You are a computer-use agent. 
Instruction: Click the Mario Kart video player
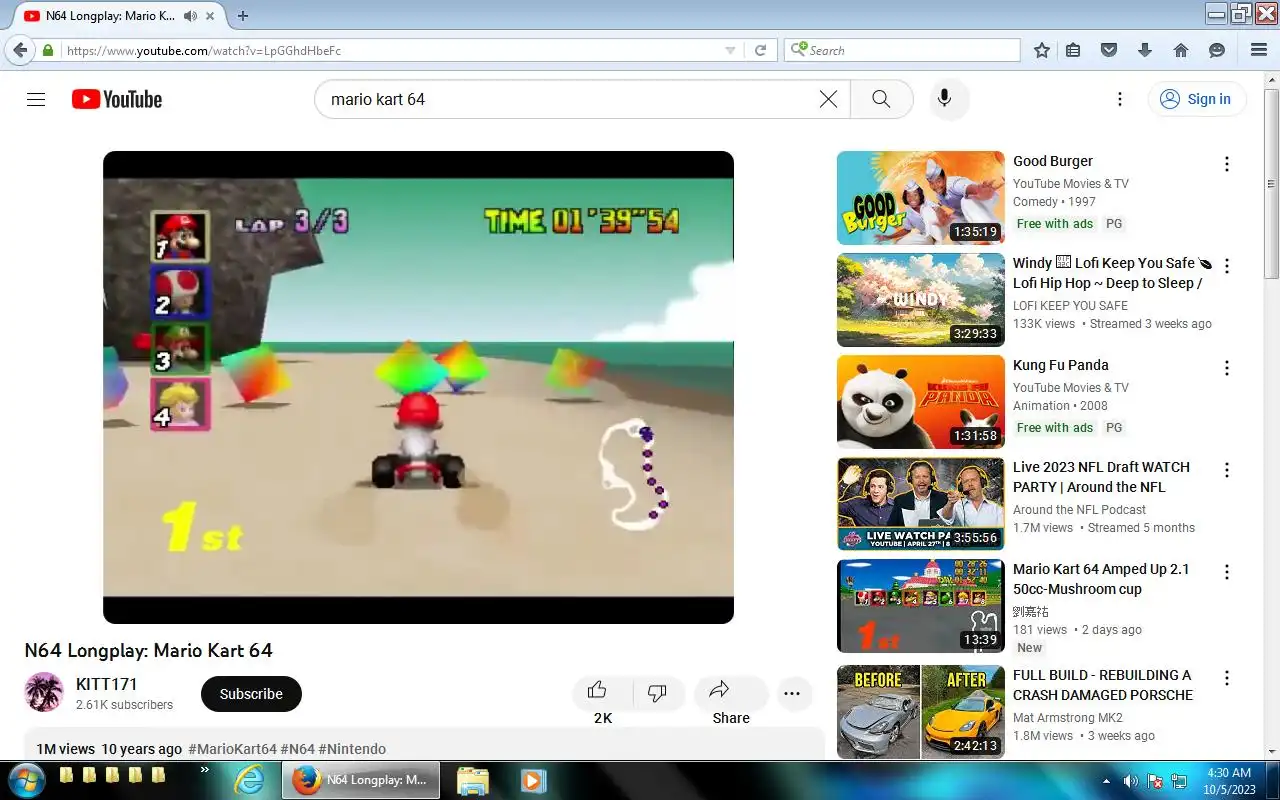coord(418,387)
